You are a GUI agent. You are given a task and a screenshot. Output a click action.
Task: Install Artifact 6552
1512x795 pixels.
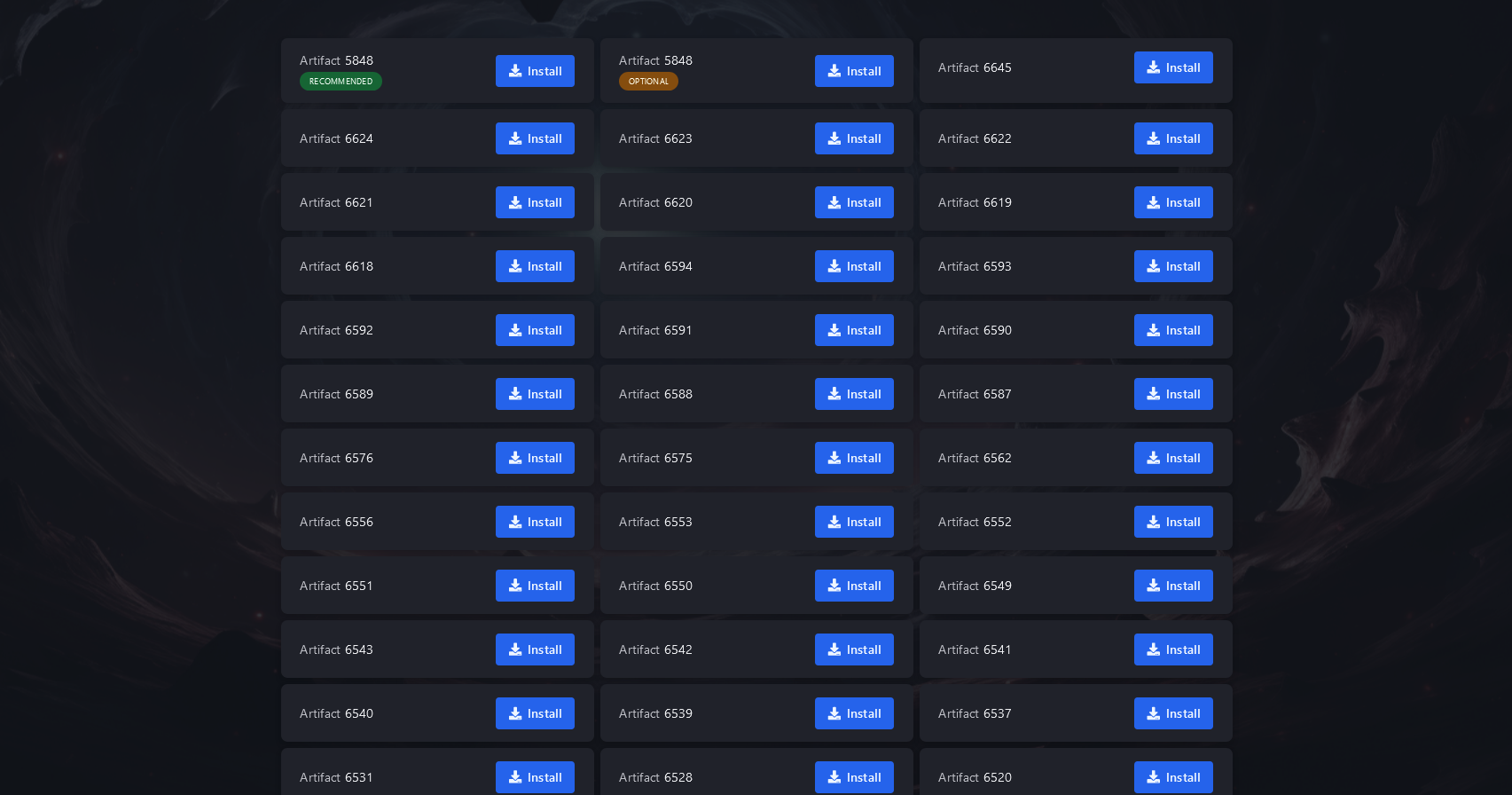1173,522
